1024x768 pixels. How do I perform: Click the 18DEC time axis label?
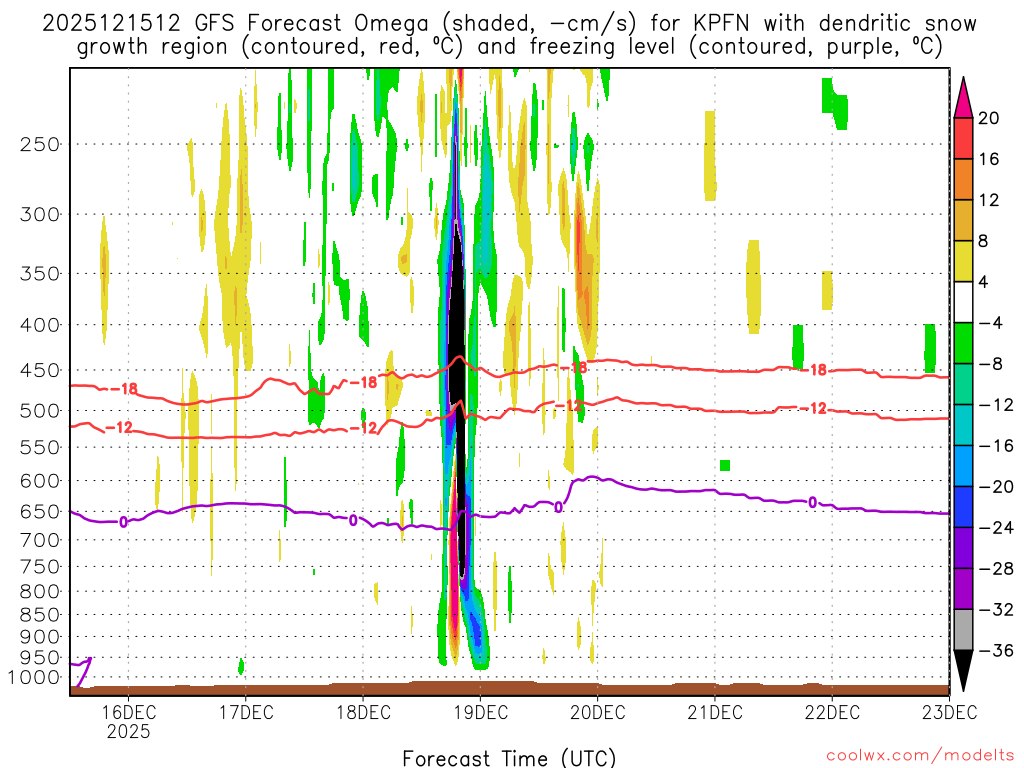[x=363, y=712]
